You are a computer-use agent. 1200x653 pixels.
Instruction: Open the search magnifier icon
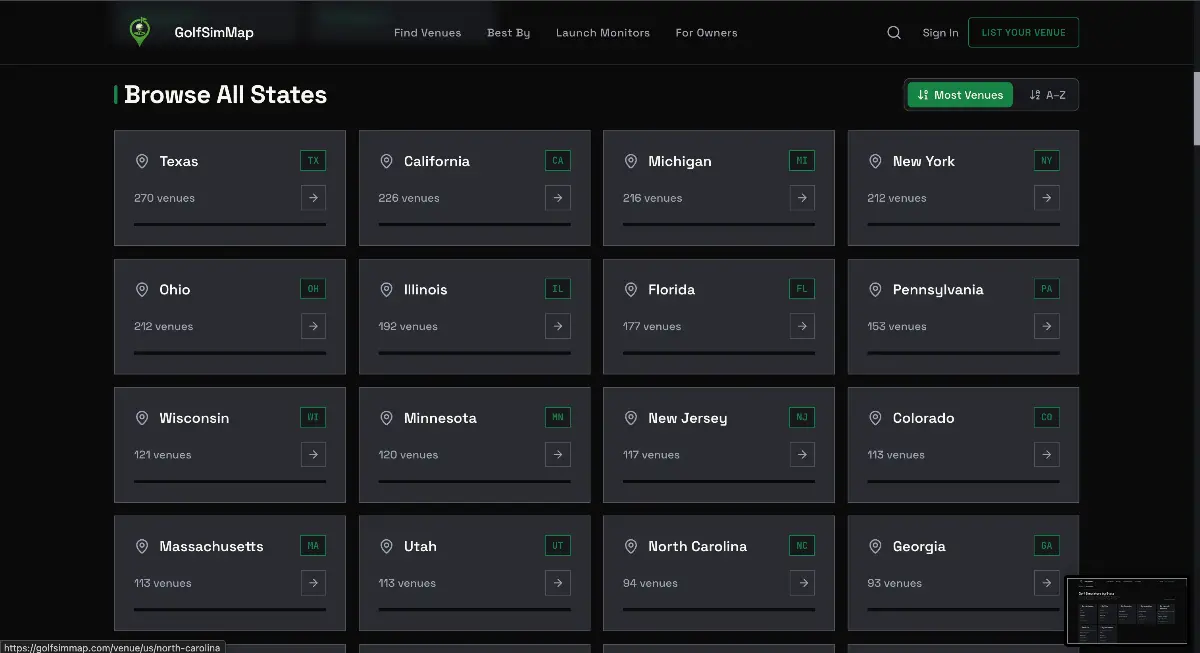point(894,32)
